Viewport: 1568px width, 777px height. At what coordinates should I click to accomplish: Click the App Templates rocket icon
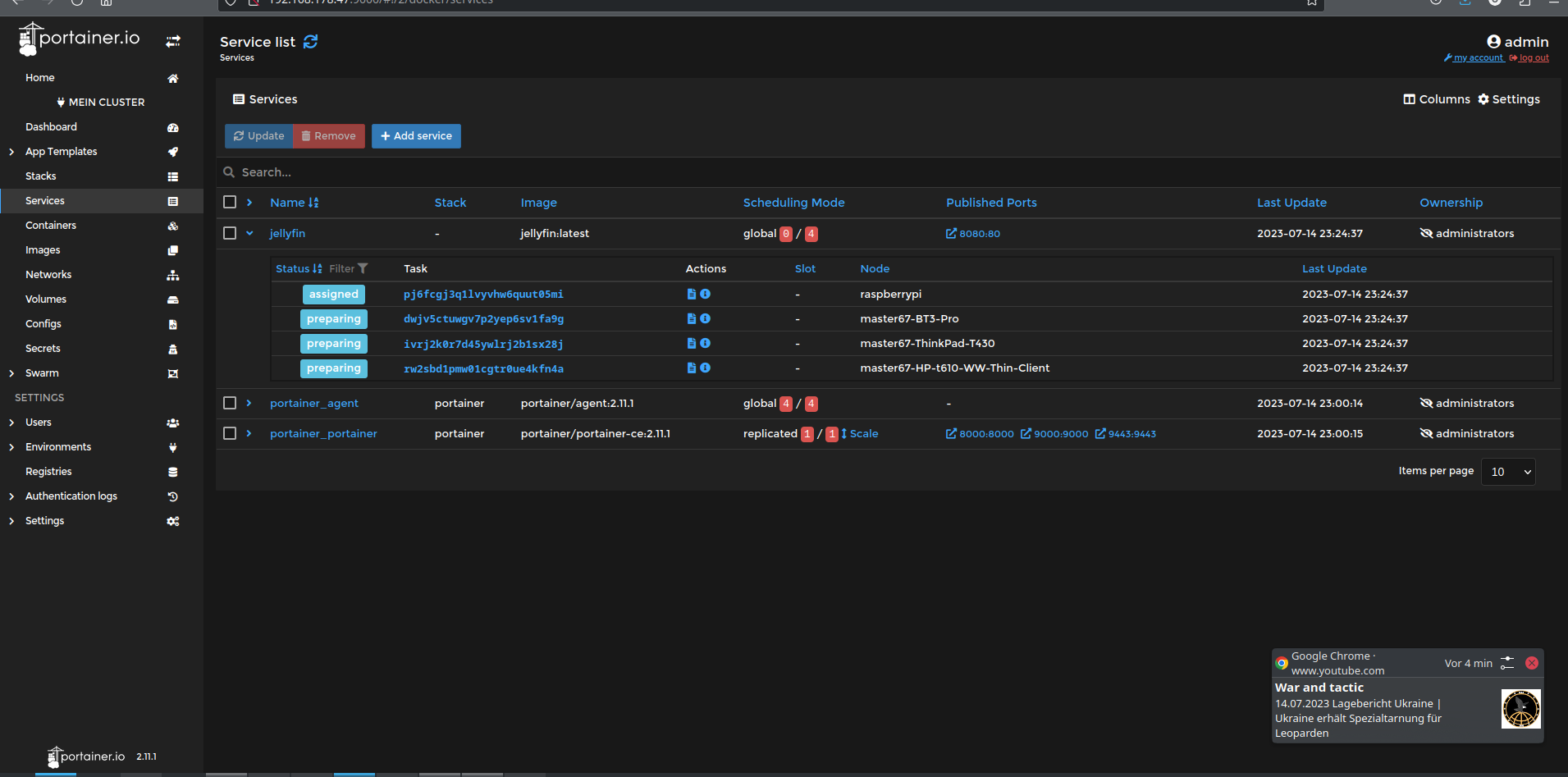click(x=173, y=152)
